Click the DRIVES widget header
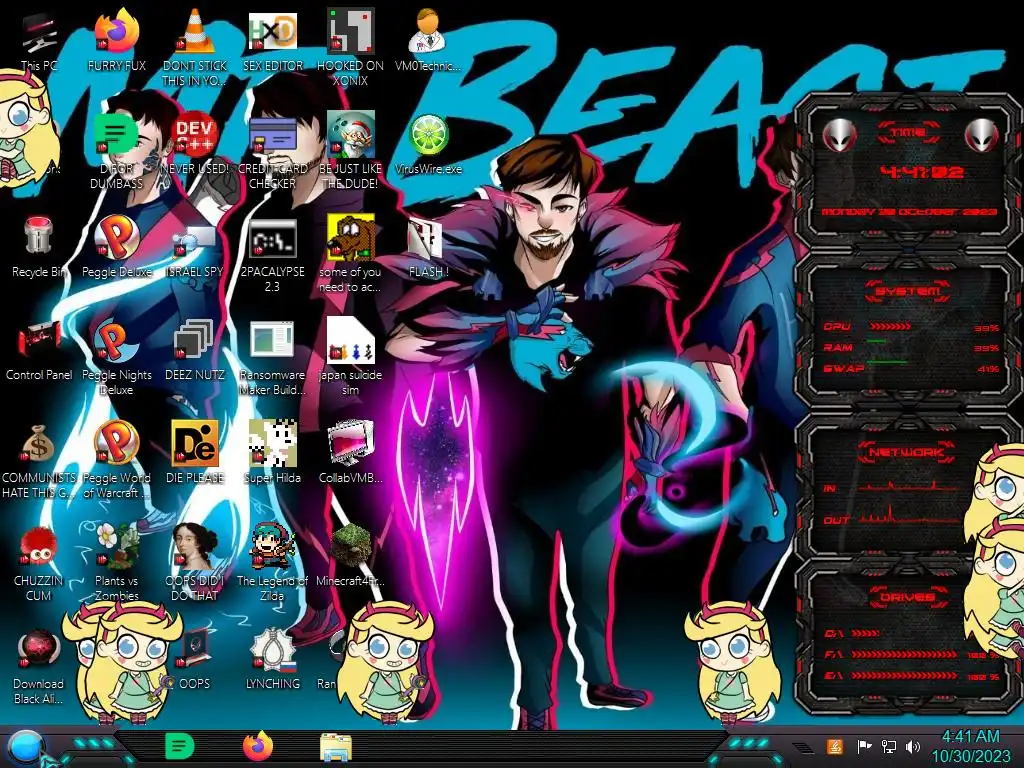This screenshot has width=1024, height=768. click(907, 597)
